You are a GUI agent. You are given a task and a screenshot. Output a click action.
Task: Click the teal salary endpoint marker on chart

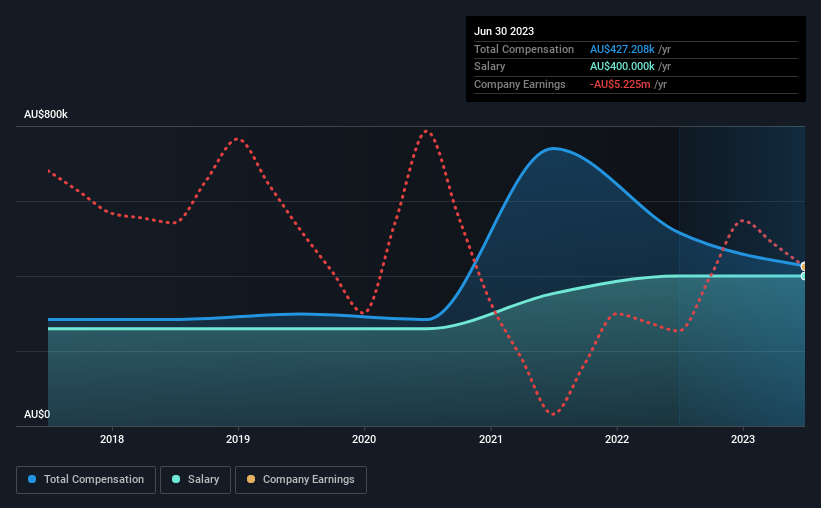click(x=804, y=276)
